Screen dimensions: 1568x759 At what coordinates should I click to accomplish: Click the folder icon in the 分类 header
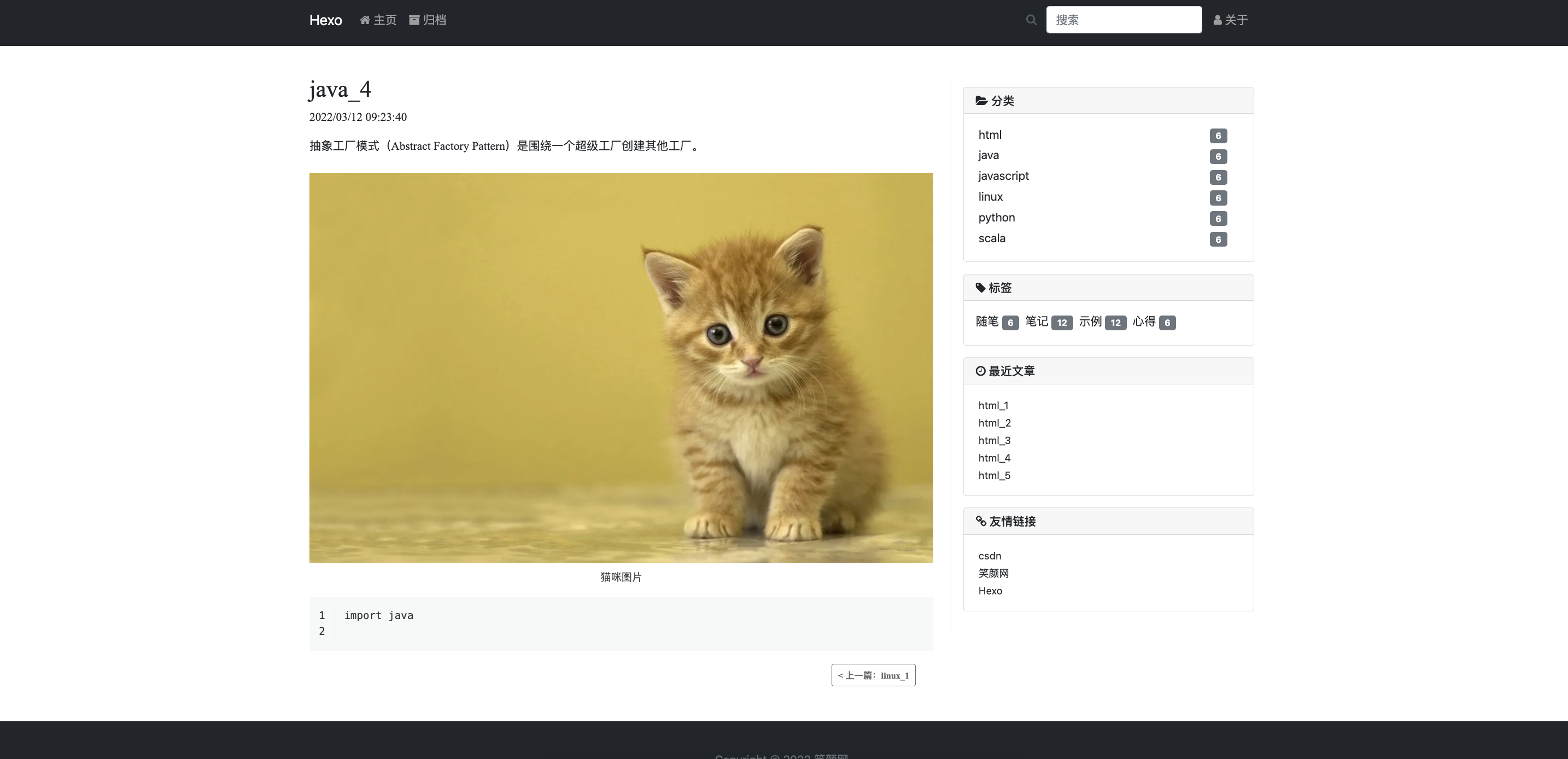981,101
